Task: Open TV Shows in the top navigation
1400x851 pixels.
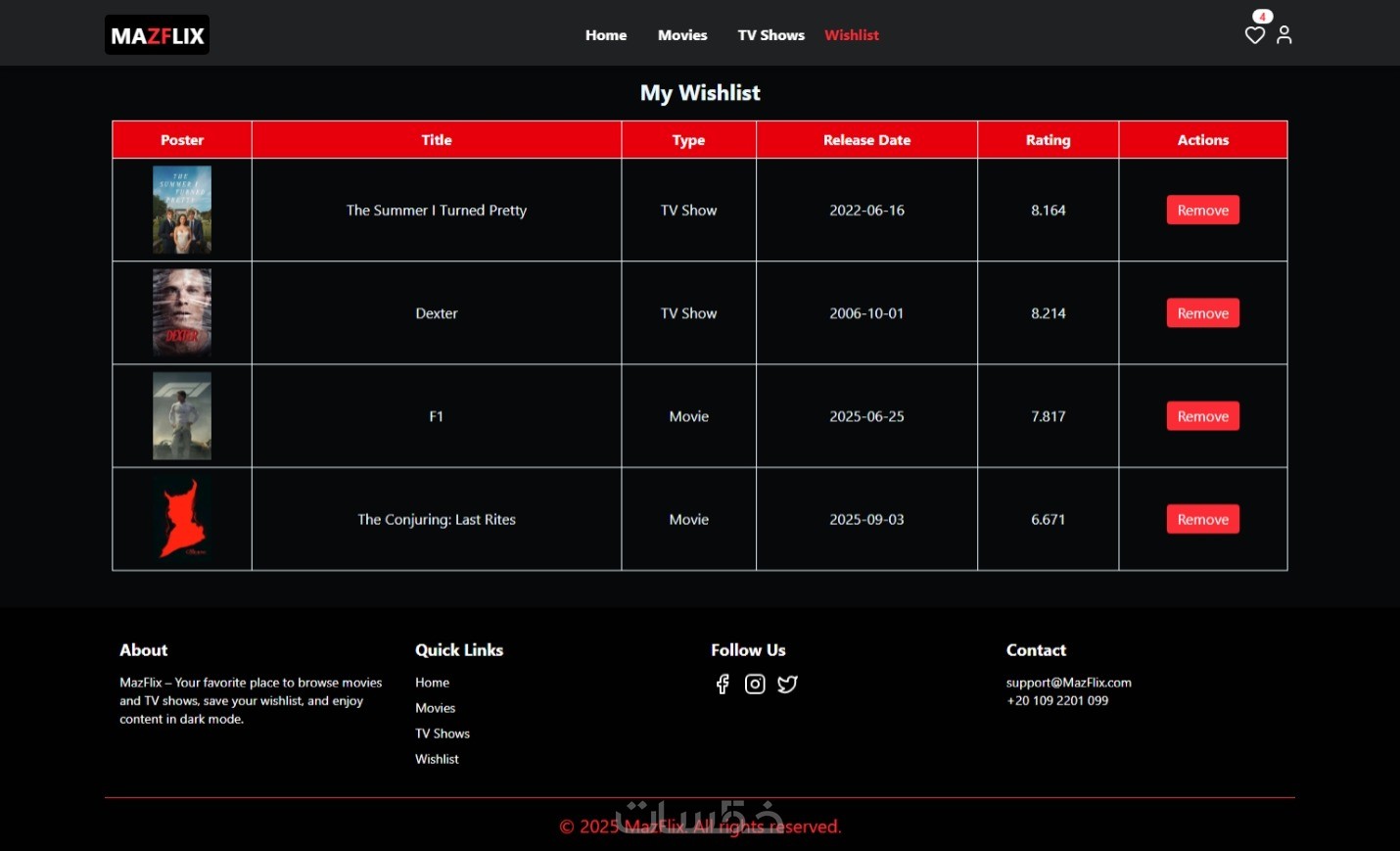Action: point(771,35)
